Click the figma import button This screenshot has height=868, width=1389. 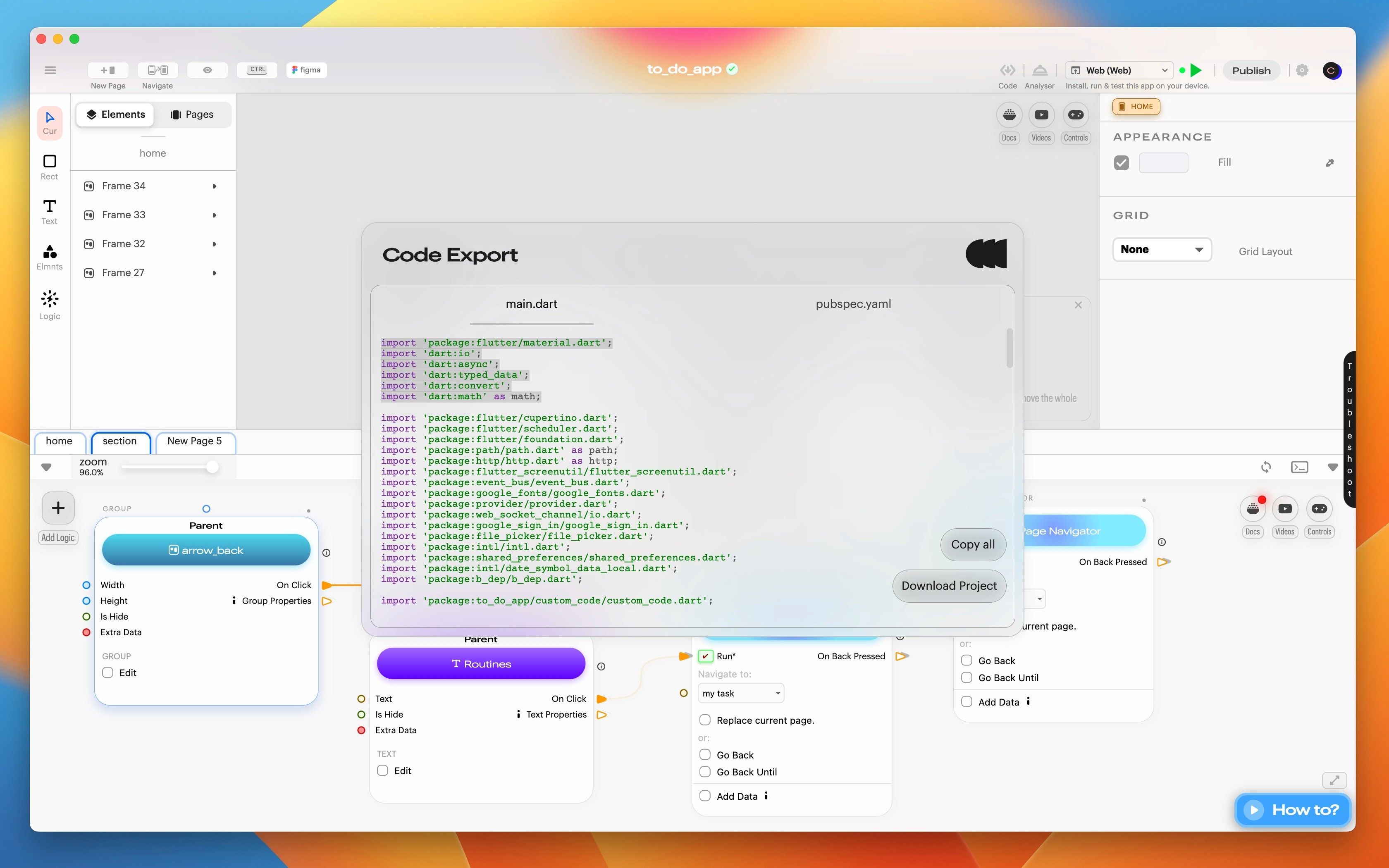(306, 70)
